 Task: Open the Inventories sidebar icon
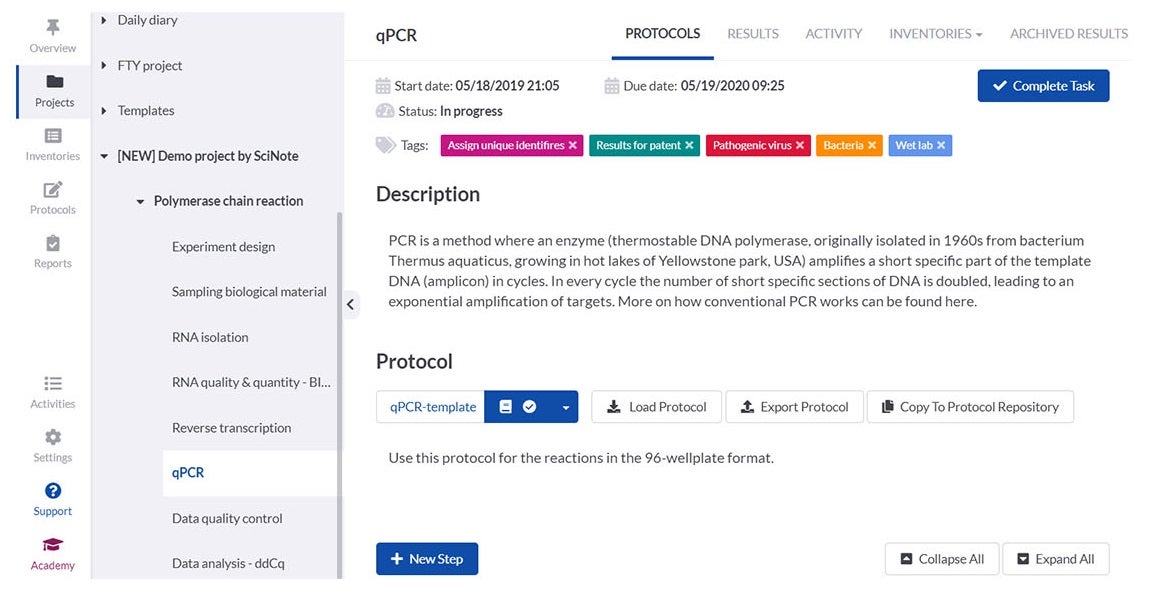(x=53, y=136)
